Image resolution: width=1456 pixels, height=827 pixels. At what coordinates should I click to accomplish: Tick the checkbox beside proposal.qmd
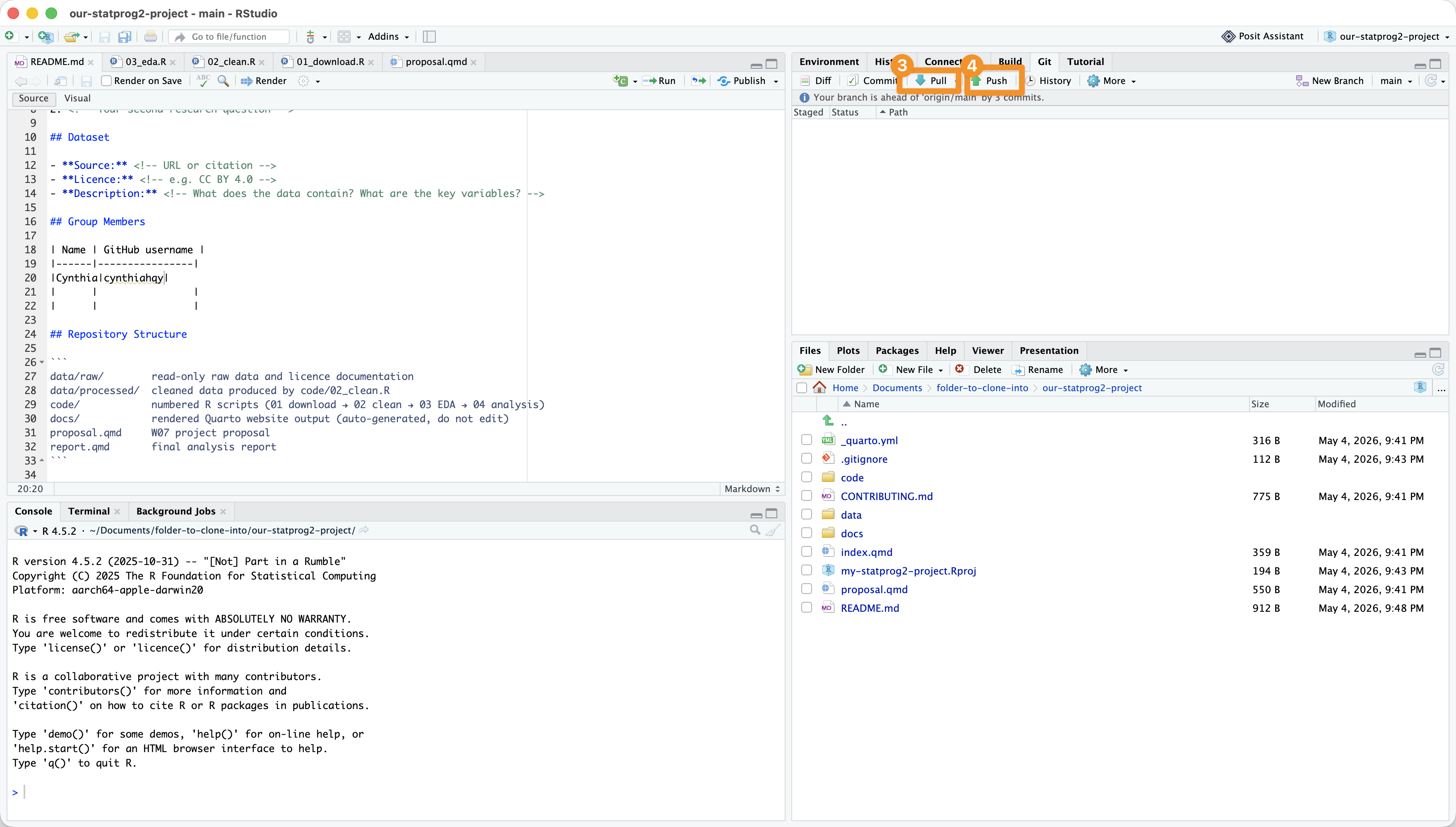(806, 589)
